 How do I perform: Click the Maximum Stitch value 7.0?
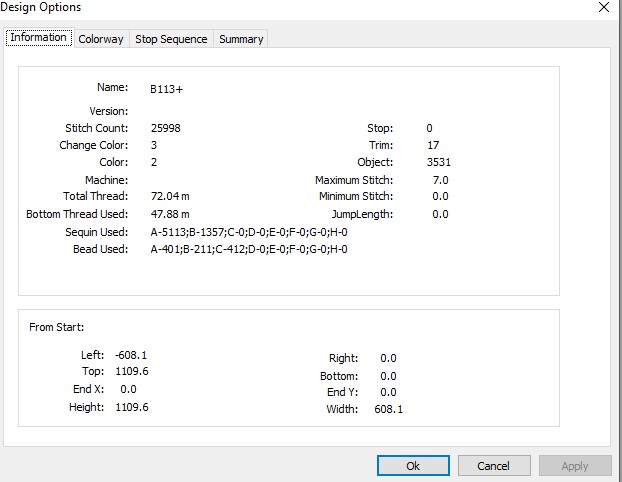tap(440, 180)
